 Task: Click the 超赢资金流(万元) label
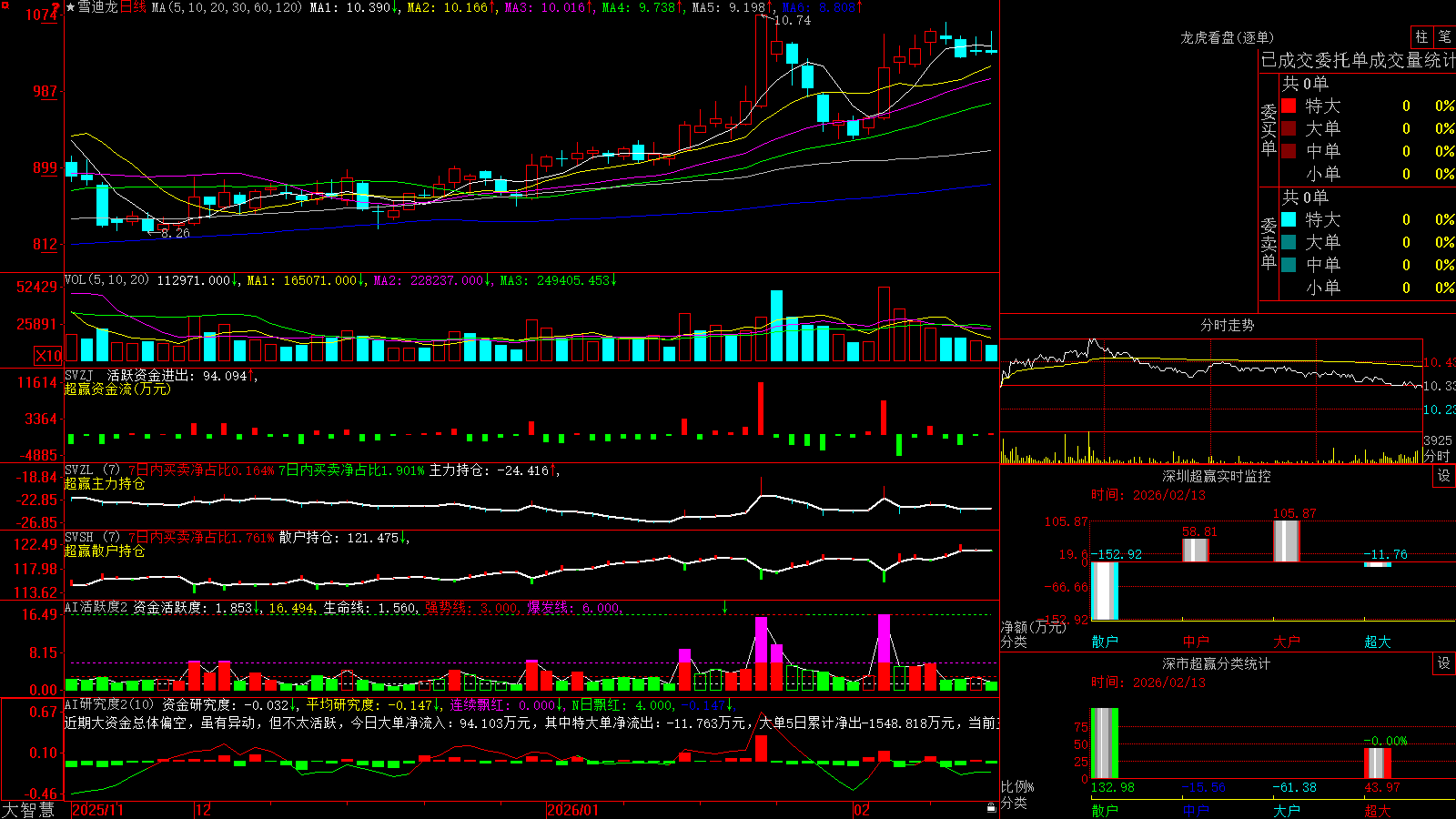(117, 389)
